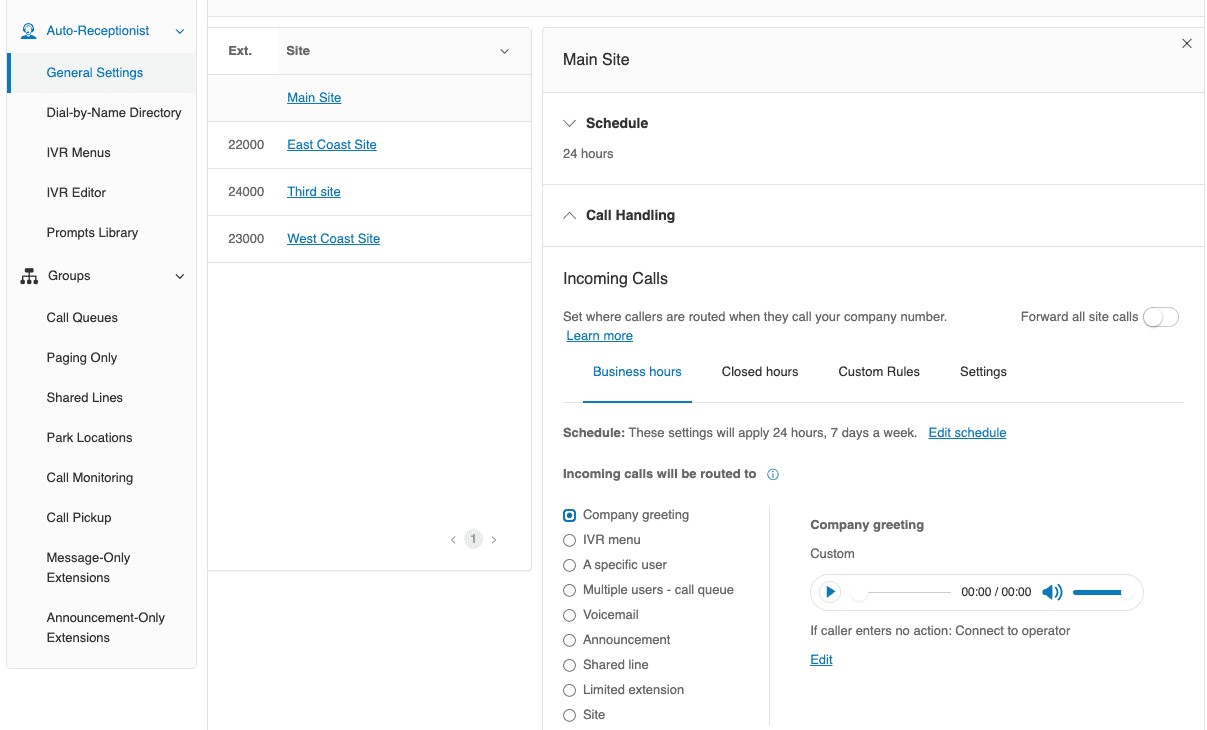1207x730 pixels.
Task: Open the East Coast Site link
Action: (x=332, y=145)
